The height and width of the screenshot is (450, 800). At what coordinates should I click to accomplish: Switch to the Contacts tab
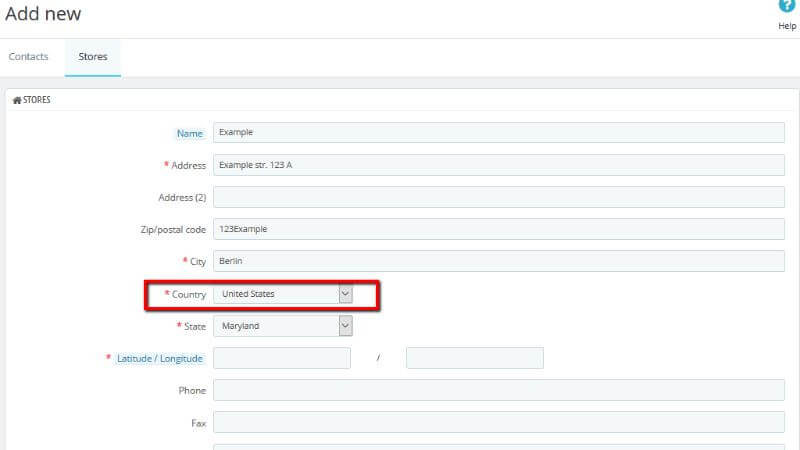coord(28,57)
